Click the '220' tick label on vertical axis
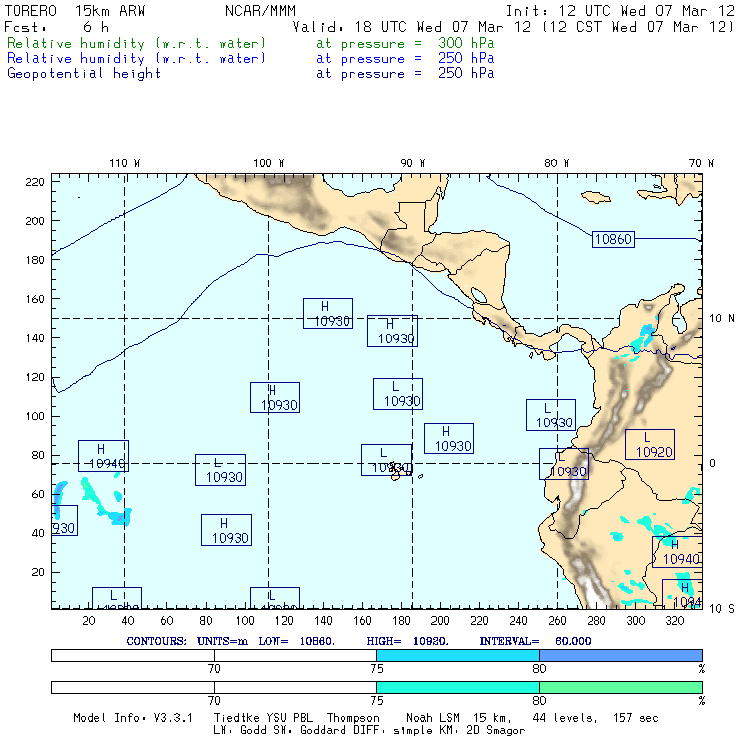Image resolution: width=740 pixels, height=740 pixels. click(34, 182)
